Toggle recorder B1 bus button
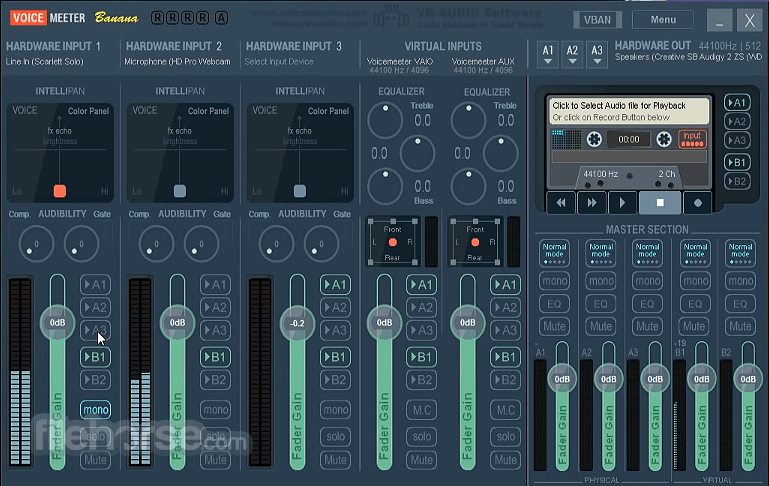The height and width of the screenshot is (486, 769). pos(737,162)
